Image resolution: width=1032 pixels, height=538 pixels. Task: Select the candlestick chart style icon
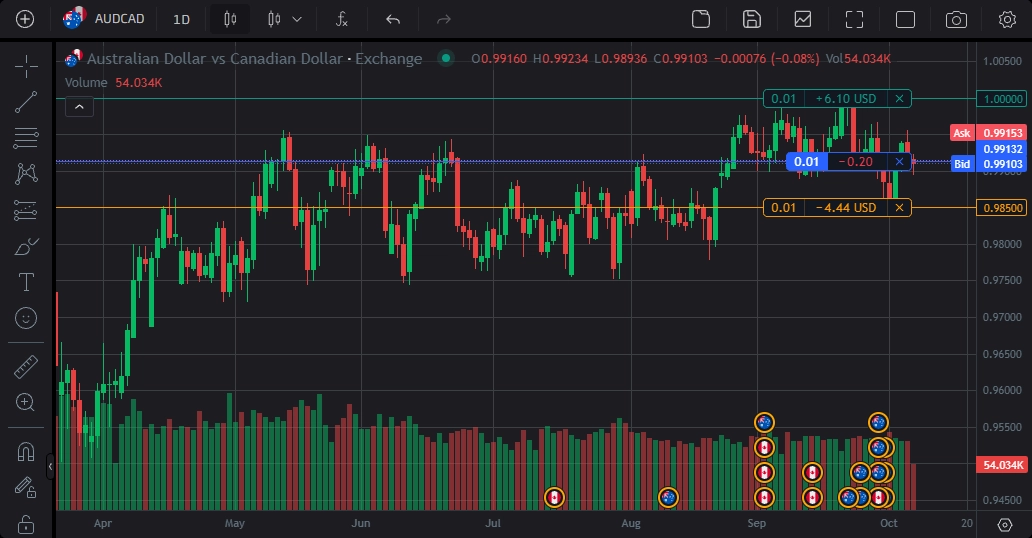(x=230, y=19)
